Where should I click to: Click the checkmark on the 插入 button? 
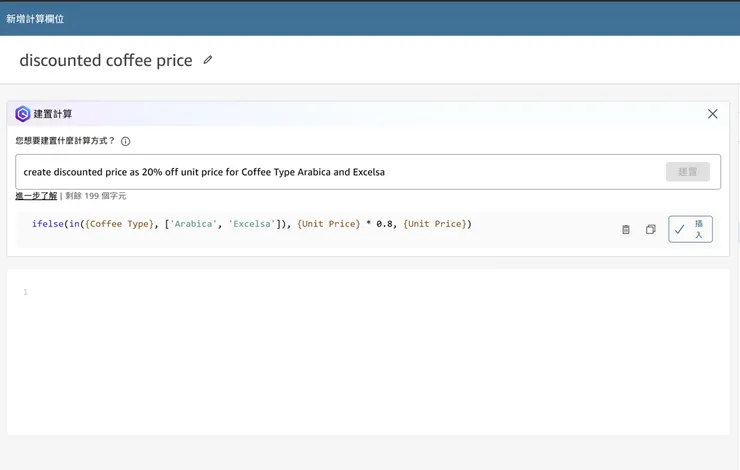coord(680,229)
